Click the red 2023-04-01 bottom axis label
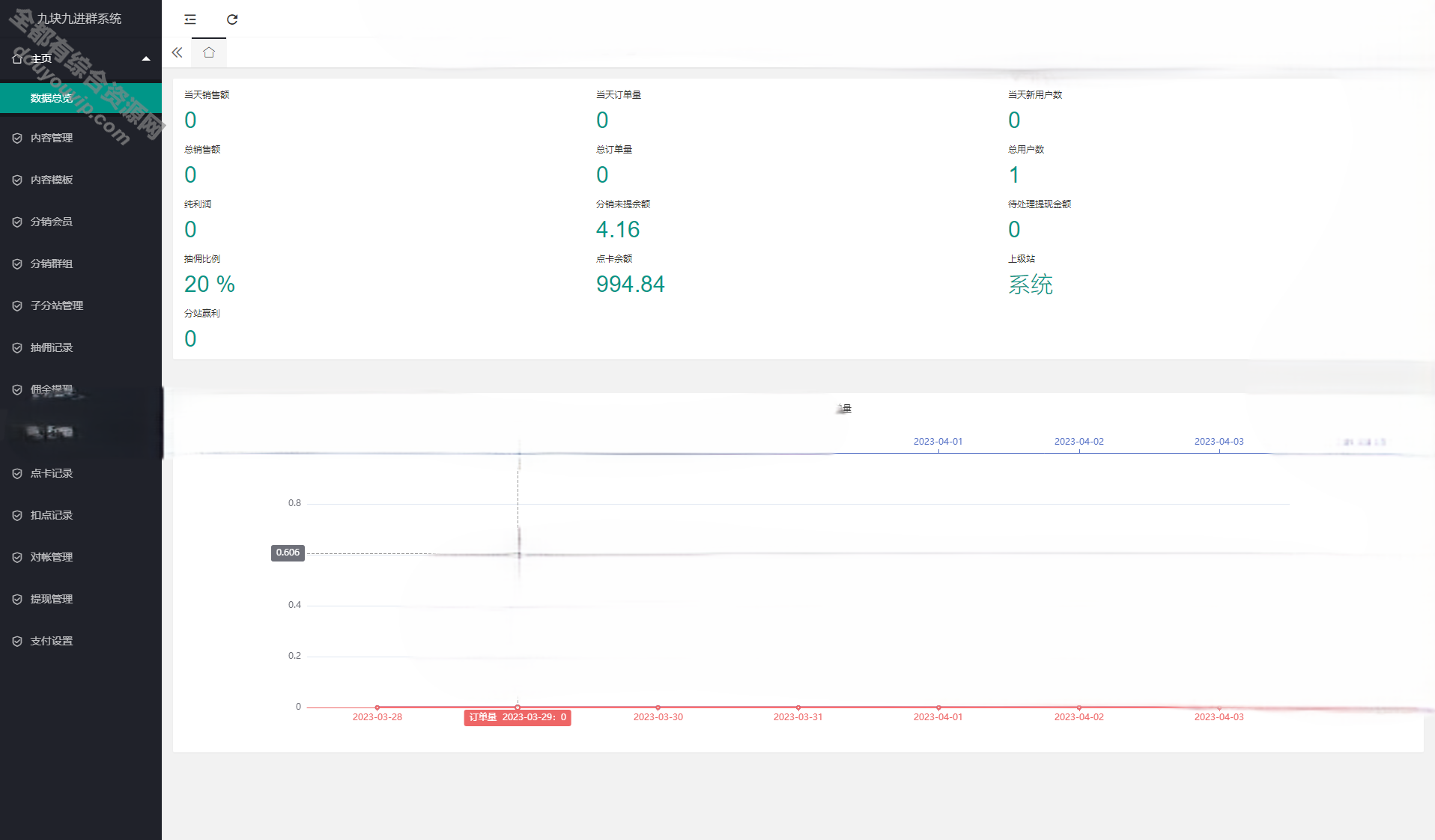1435x840 pixels. [938, 717]
